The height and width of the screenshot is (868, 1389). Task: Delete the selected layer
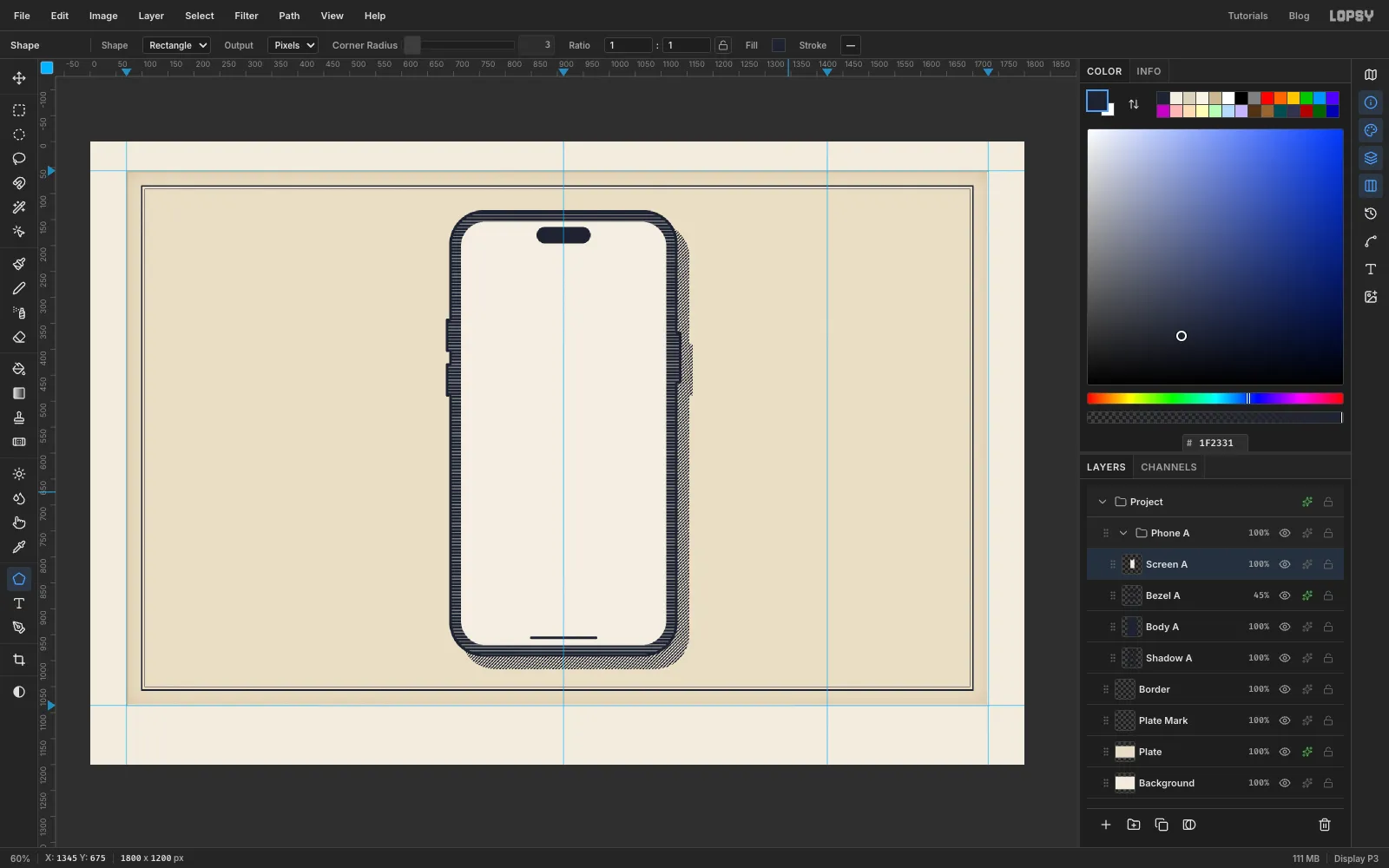pos(1325,825)
